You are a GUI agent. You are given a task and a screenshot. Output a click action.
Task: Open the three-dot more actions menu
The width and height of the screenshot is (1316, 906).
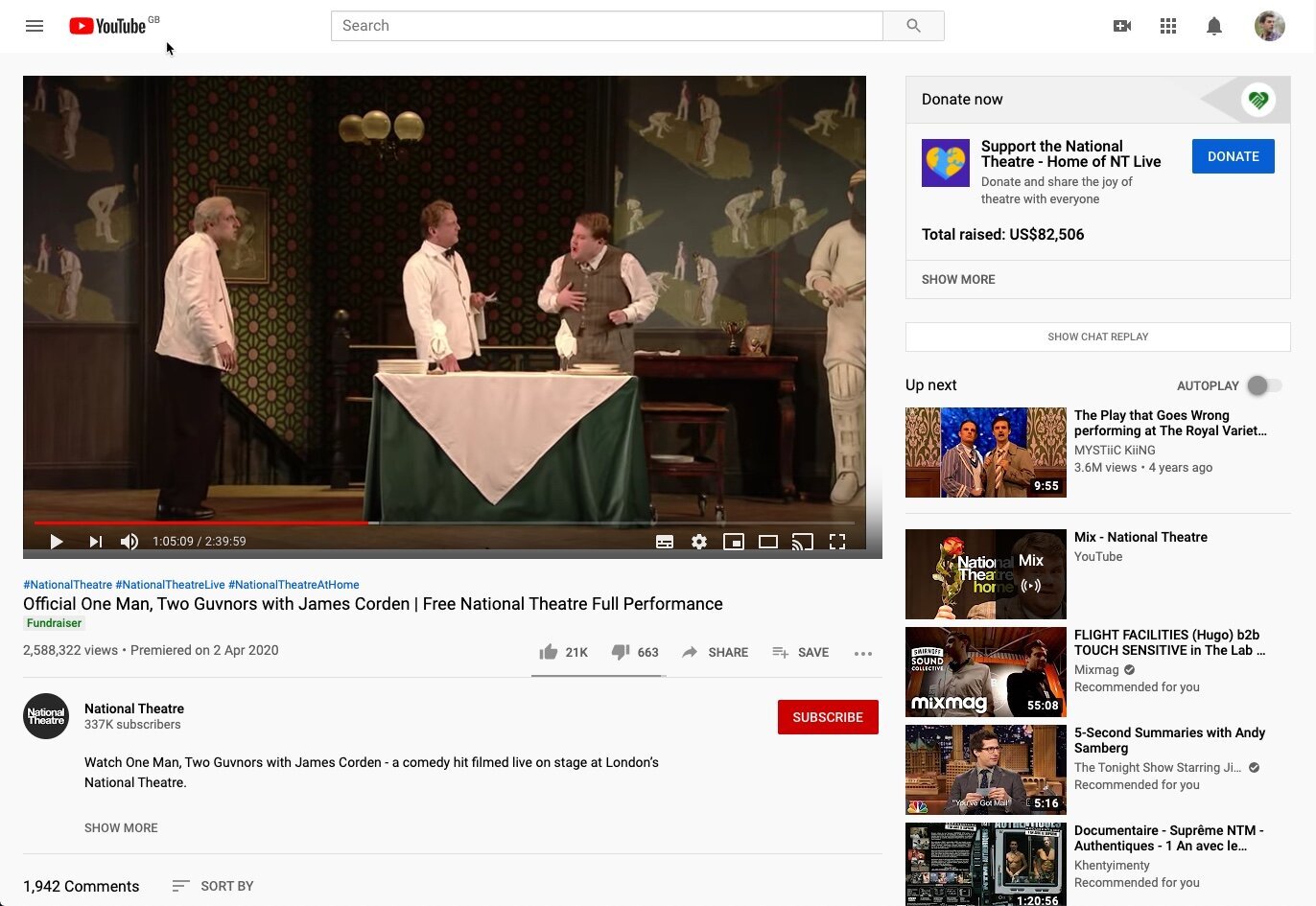pyautogui.click(x=863, y=653)
